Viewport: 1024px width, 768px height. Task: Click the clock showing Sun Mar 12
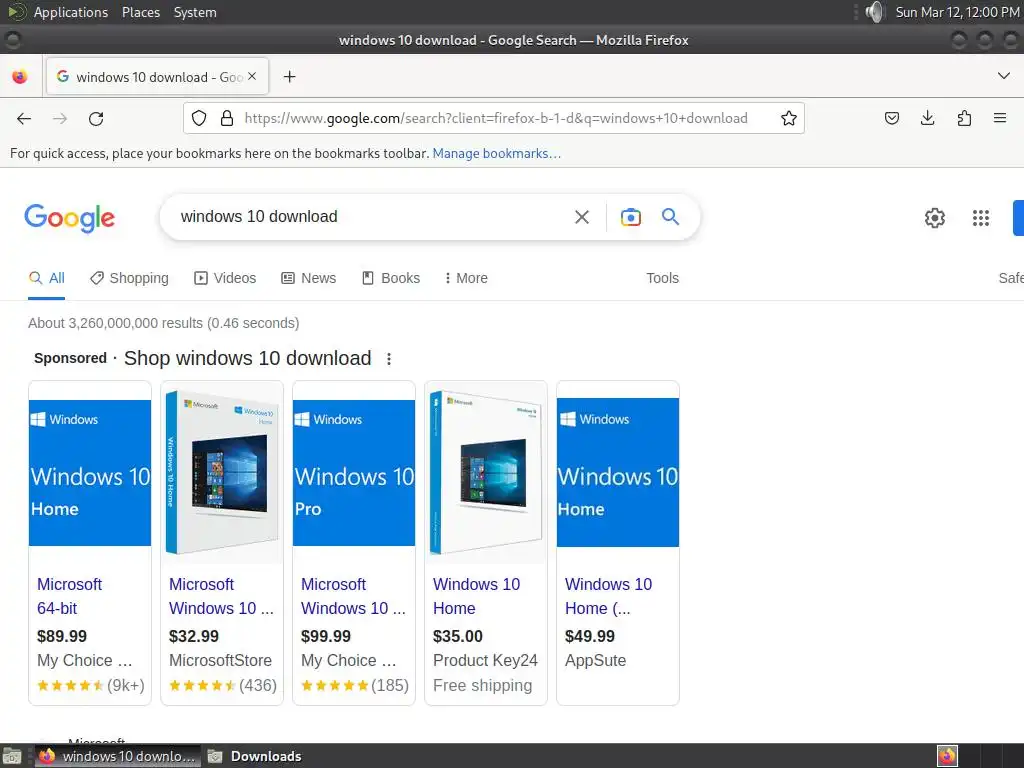pyautogui.click(x=957, y=12)
